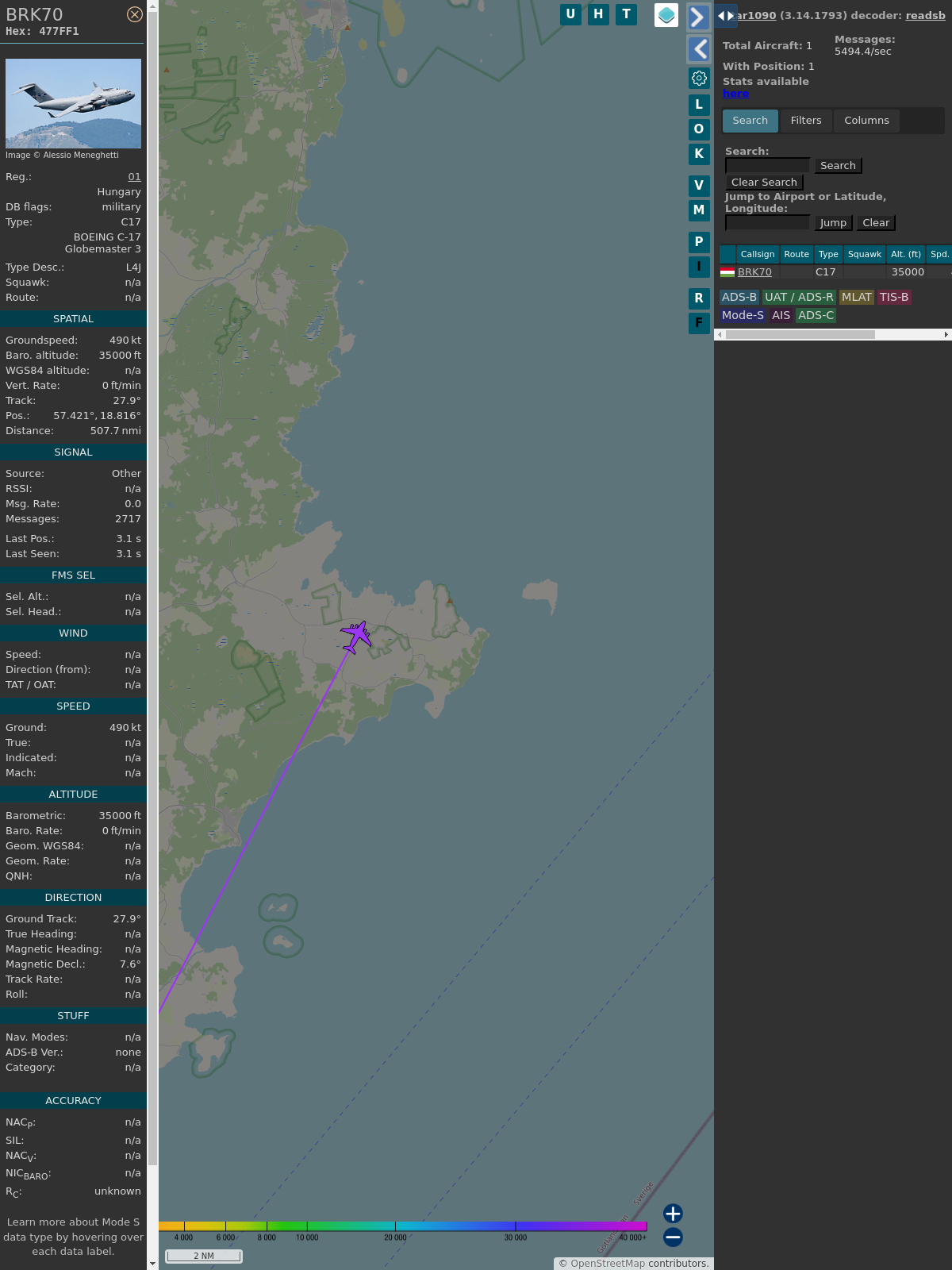Click the settings gear icon
952x1270 pixels.
click(x=699, y=78)
